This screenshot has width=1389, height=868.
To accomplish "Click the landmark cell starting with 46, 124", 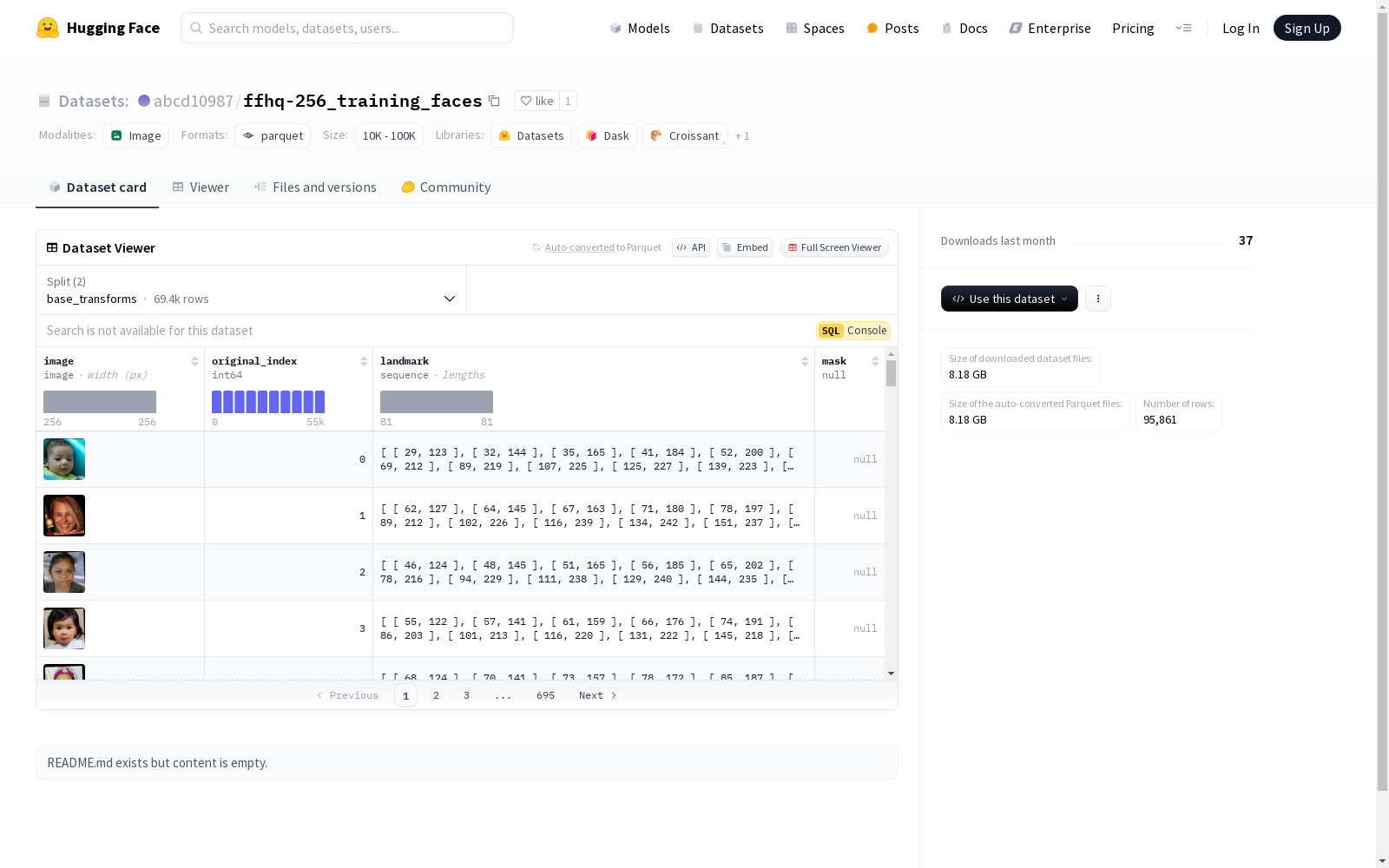I will [594, 572].
